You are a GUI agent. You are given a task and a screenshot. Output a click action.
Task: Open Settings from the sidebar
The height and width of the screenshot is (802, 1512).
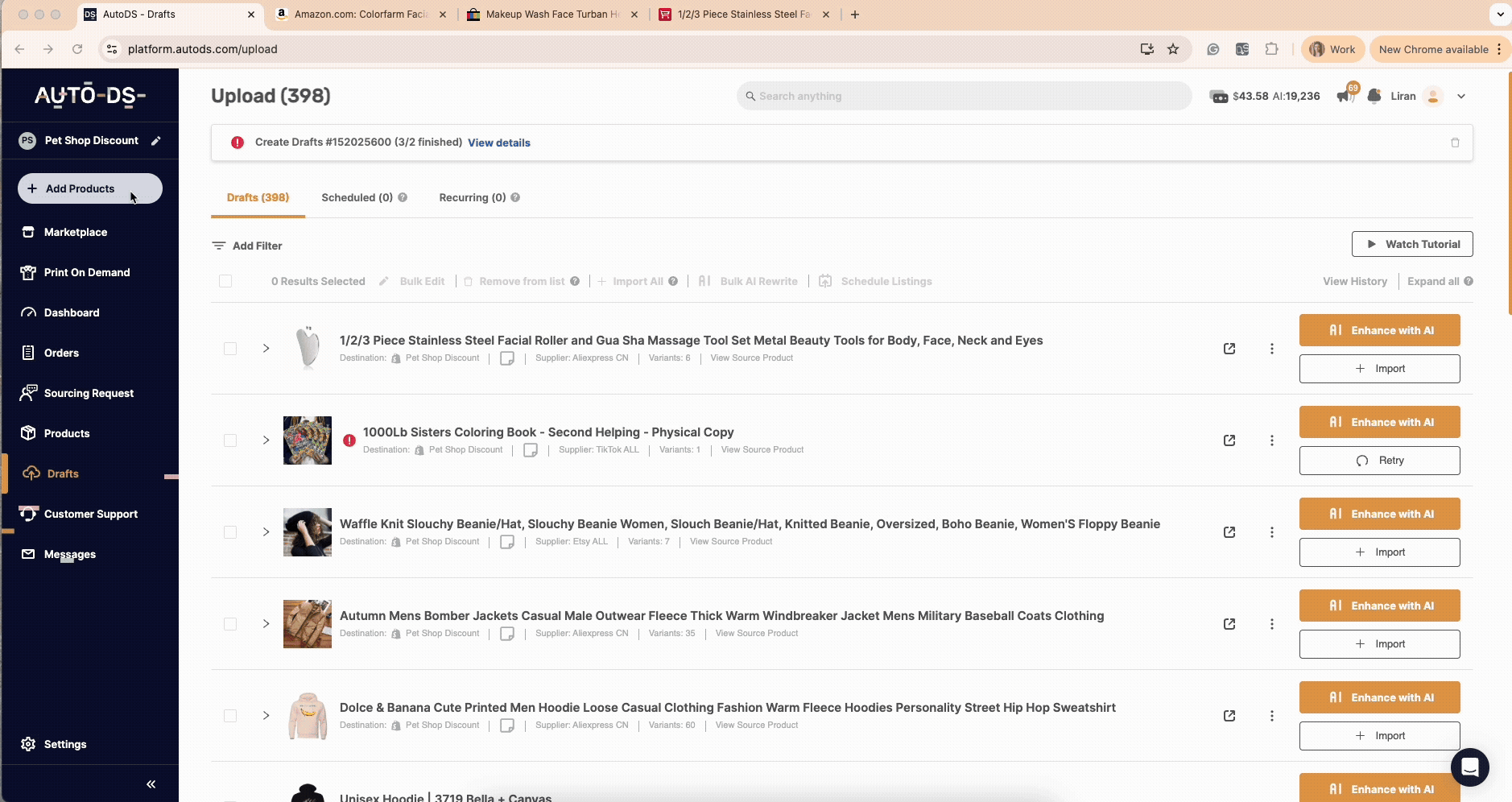[x=64, y=744]
